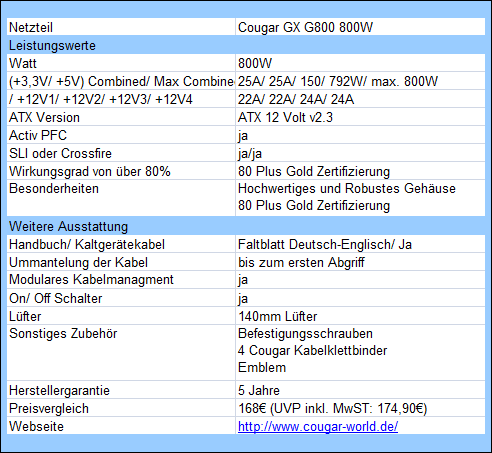
Task: Select 'ja' beside Modulares Kabelmanagment
Action: click(x=243, y=280)
